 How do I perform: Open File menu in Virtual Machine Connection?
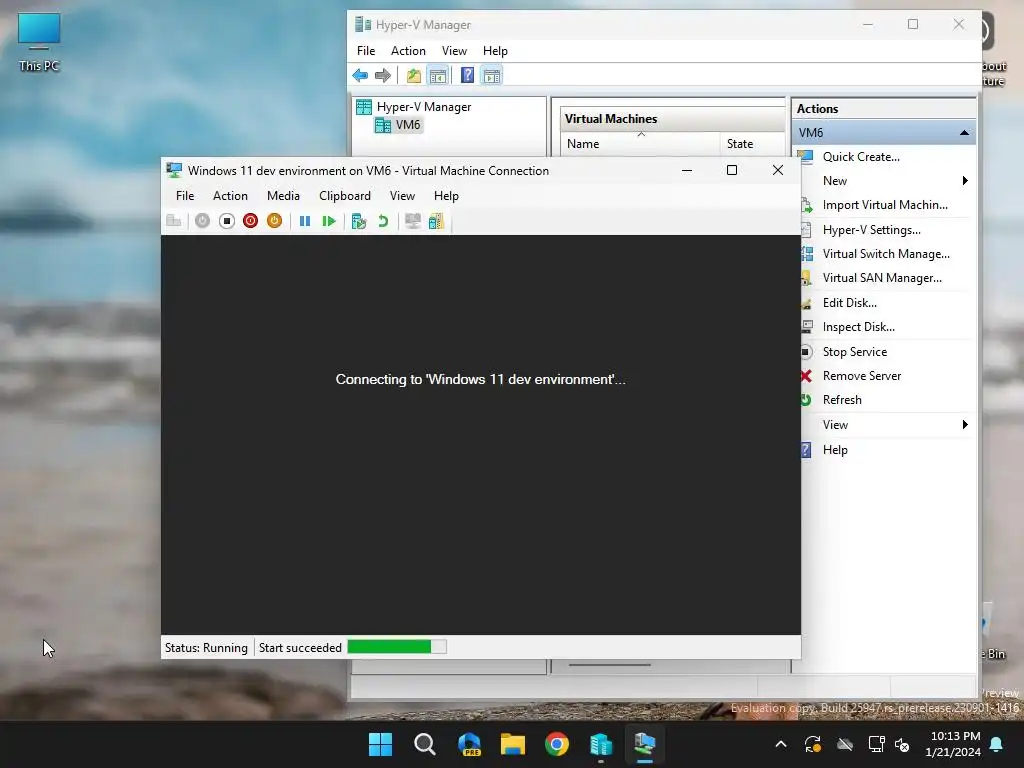pyautogui.click(x=185, y=196)
